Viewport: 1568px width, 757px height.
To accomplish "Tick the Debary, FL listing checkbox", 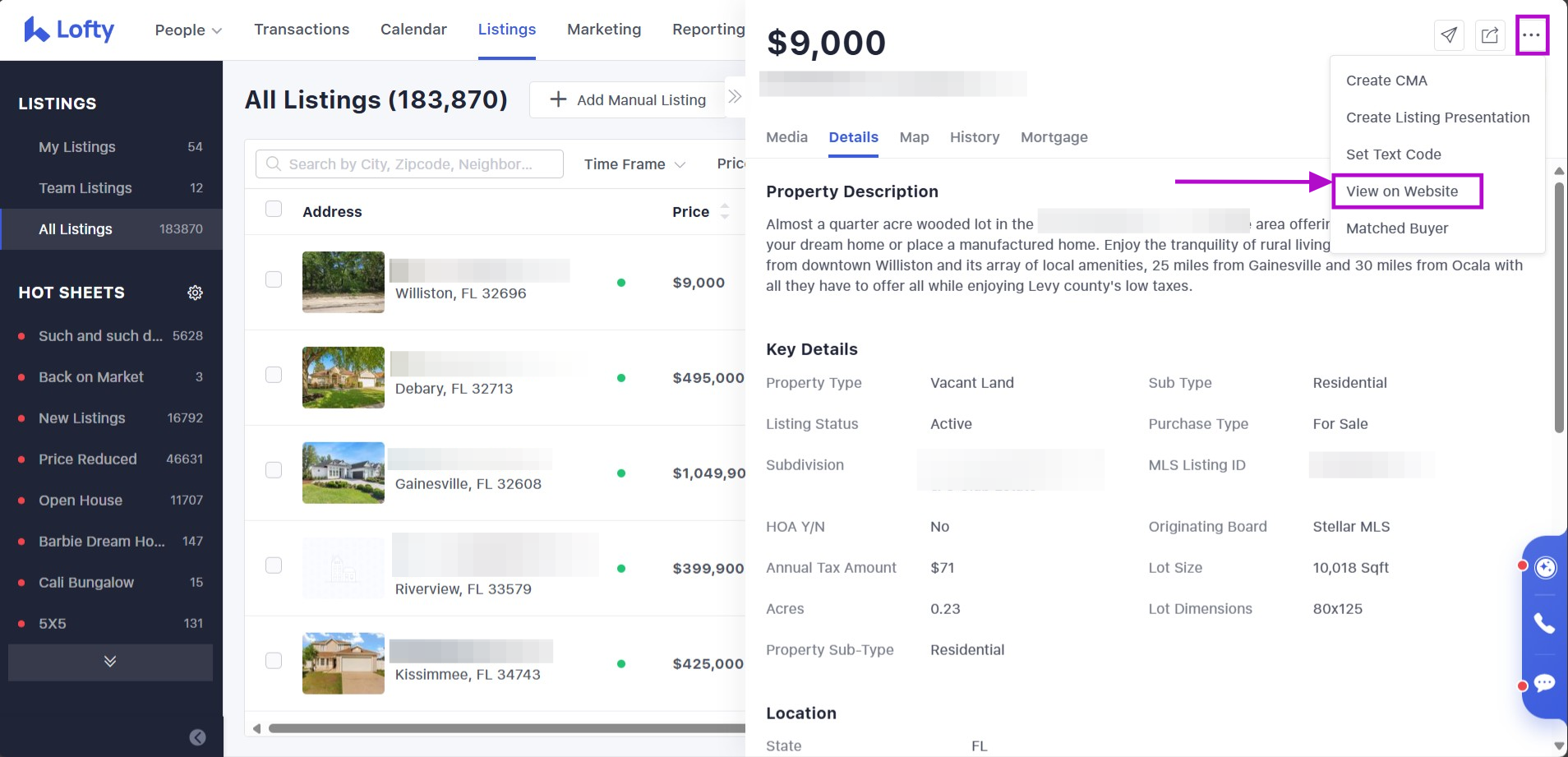I will [274, 375].
